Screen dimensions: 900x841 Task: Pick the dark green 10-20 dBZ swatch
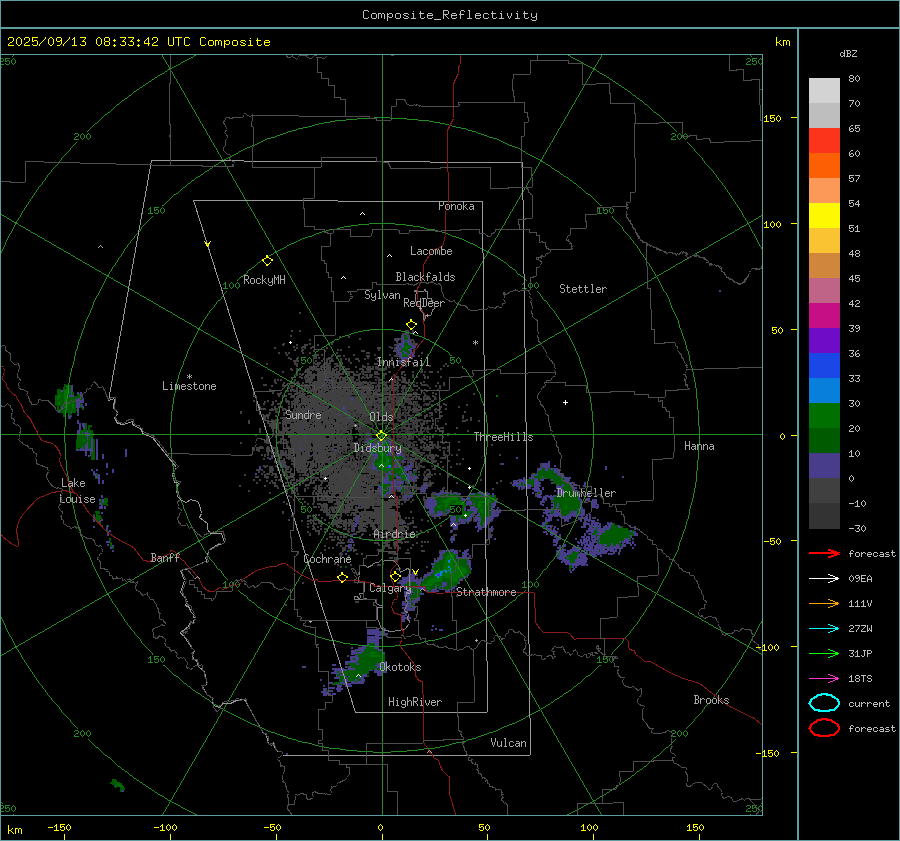[824, 441]
